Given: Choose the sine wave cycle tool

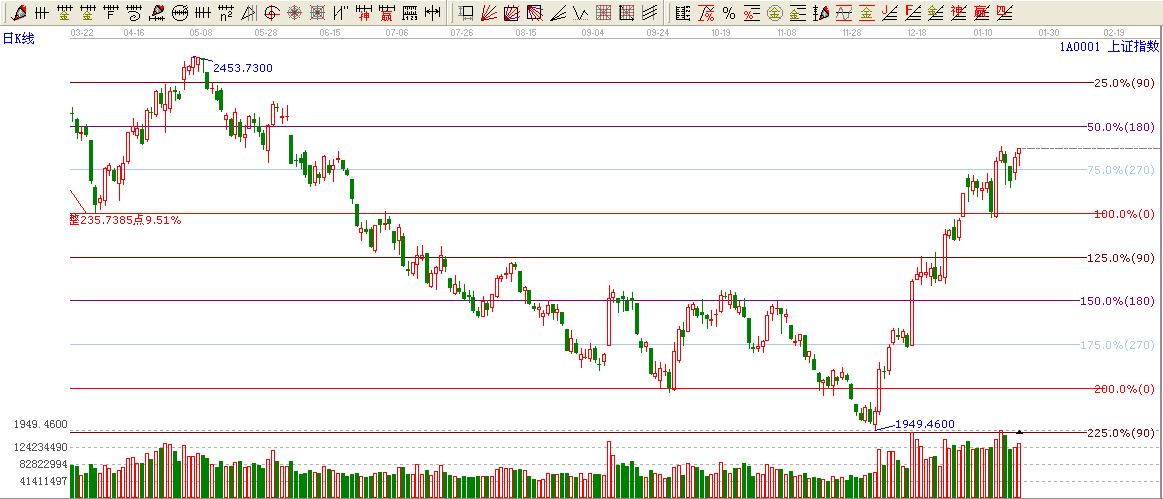Looking at the screenshot, I should [843, 13].
